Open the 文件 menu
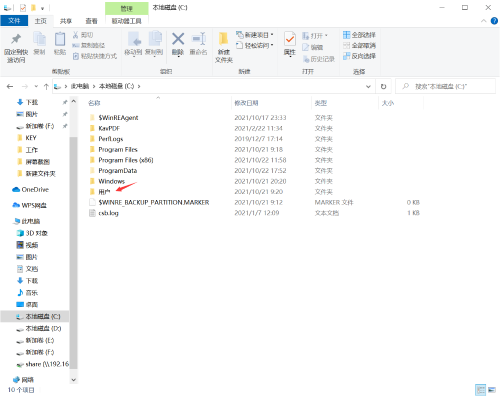Screen dimensions: 500x396 (x=14, y=21)
